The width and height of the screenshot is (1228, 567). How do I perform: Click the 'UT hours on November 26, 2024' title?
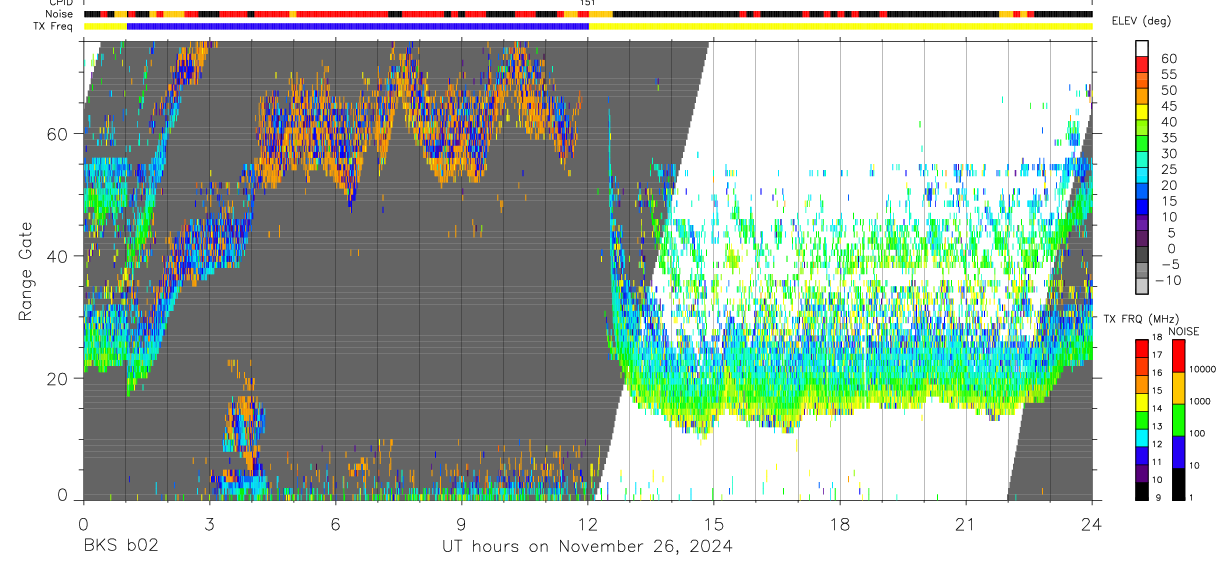587,546
